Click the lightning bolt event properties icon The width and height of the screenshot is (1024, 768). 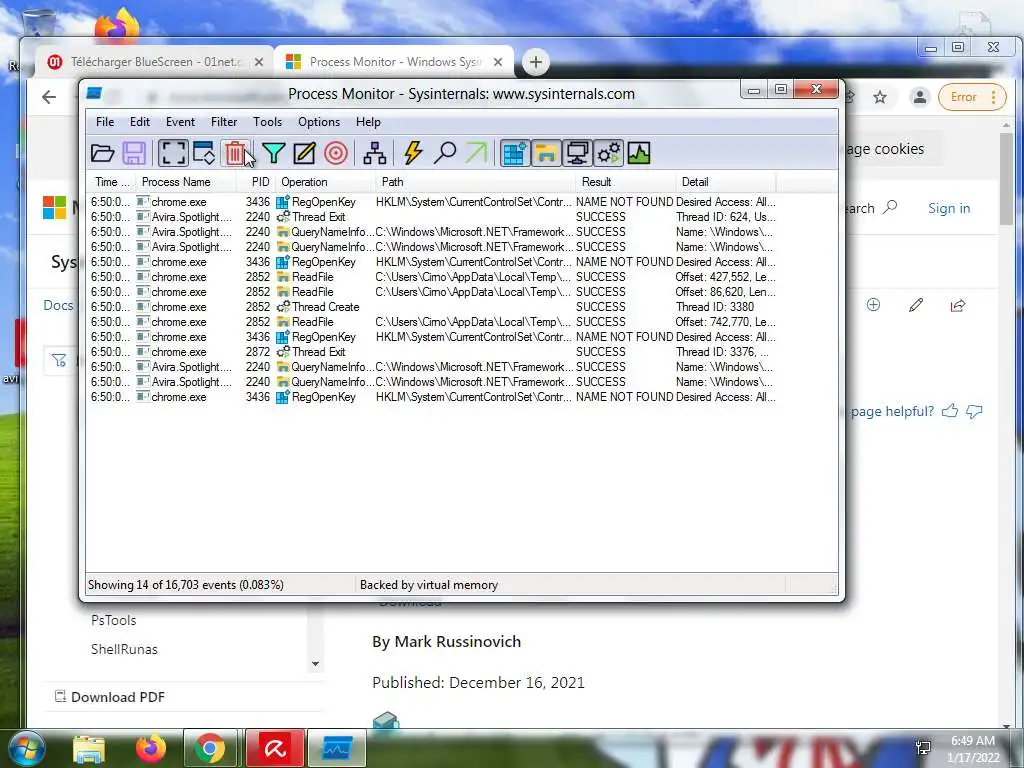413,153
